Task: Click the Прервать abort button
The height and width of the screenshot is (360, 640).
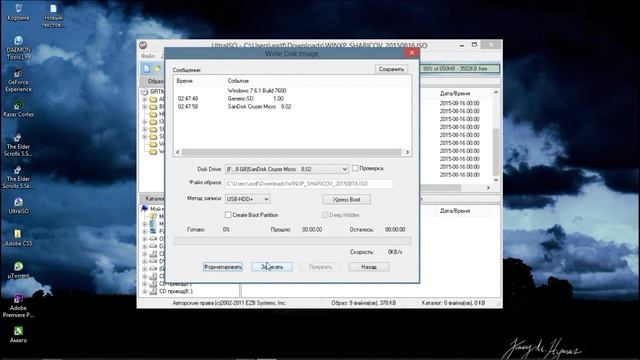Action: click(x=320, y=267)
